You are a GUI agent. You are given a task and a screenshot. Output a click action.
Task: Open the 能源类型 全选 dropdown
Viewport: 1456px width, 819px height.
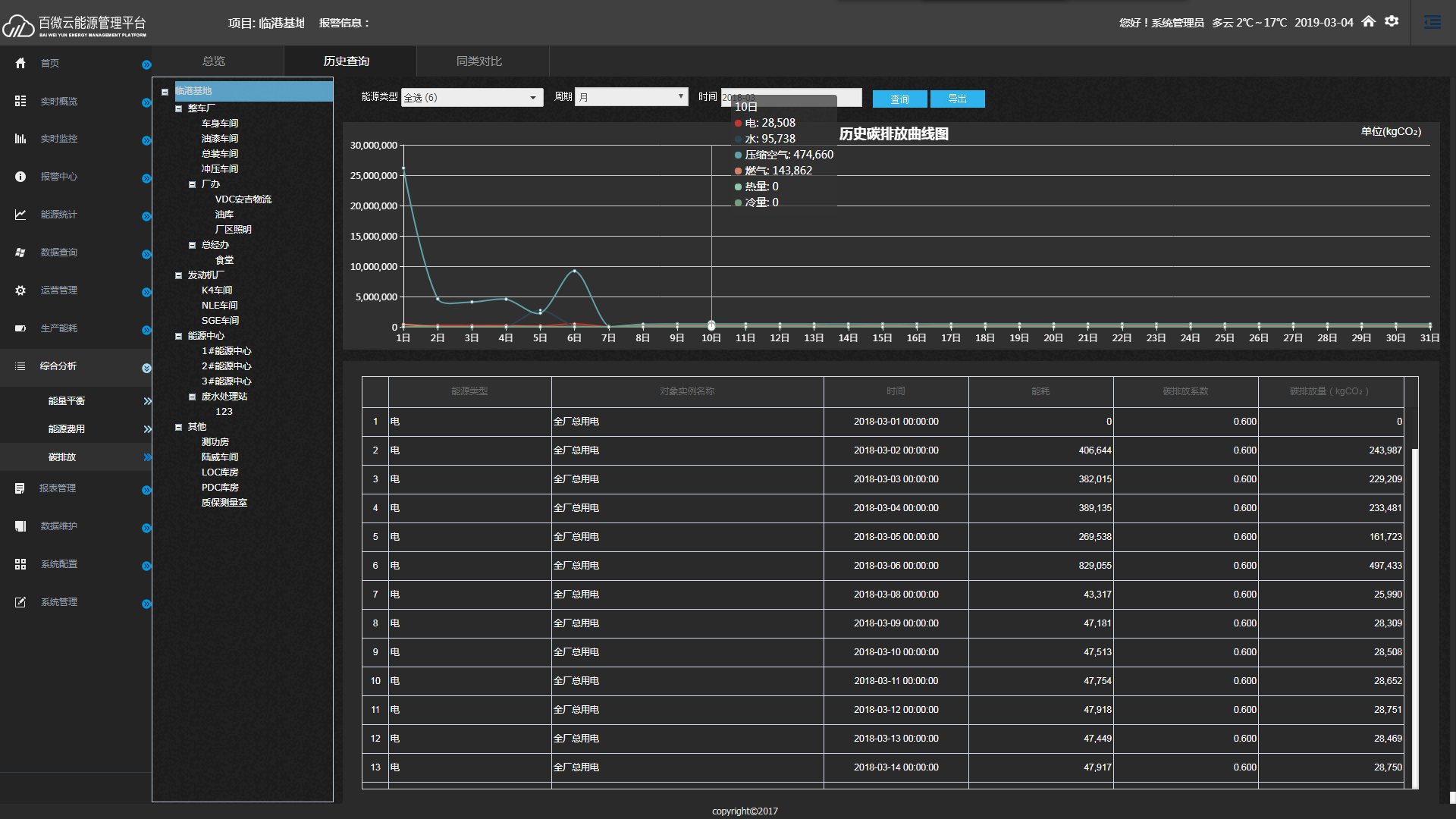[x=472, y=97]
